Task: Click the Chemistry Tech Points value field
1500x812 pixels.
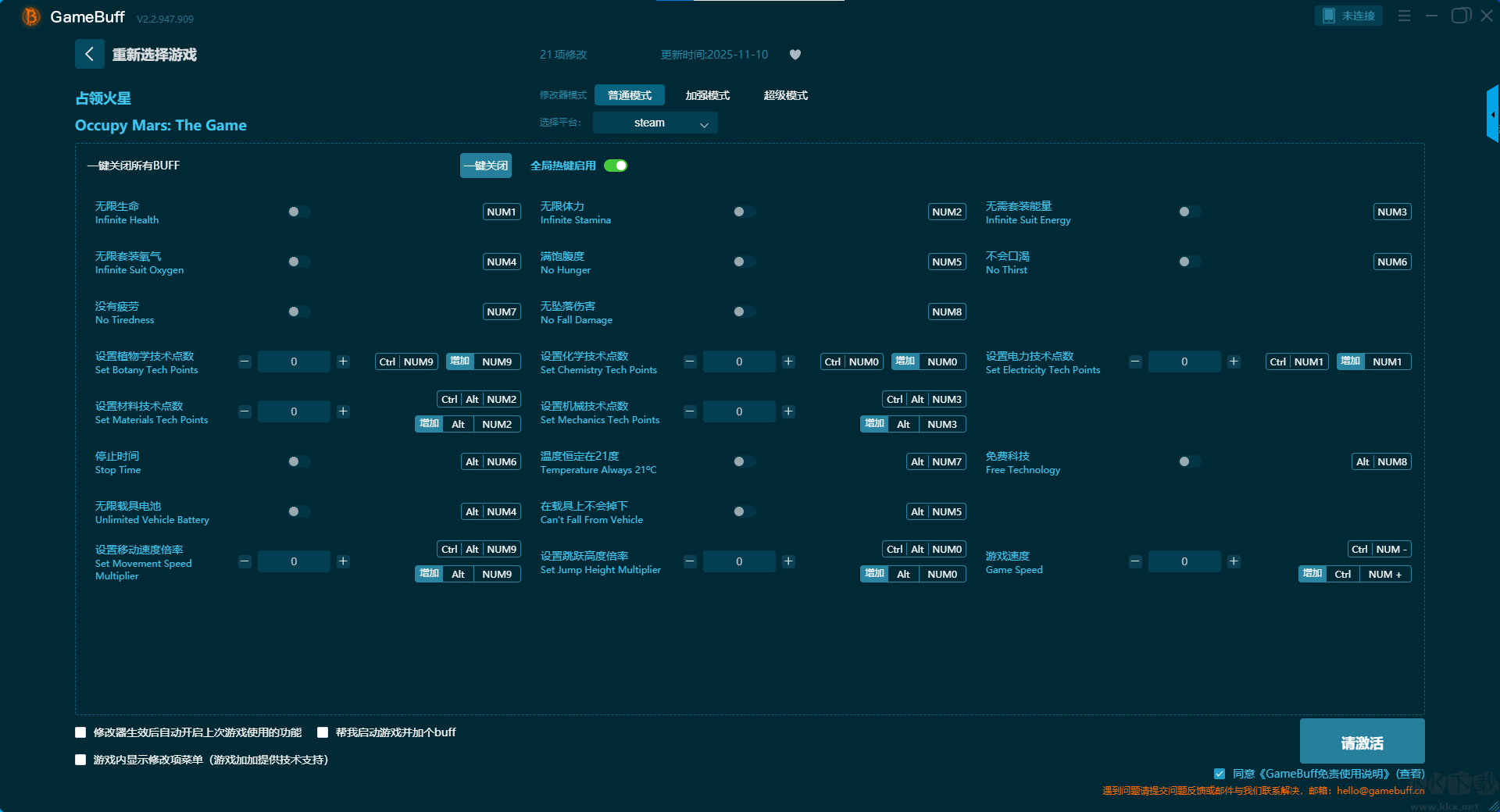Action: (739, 361)
